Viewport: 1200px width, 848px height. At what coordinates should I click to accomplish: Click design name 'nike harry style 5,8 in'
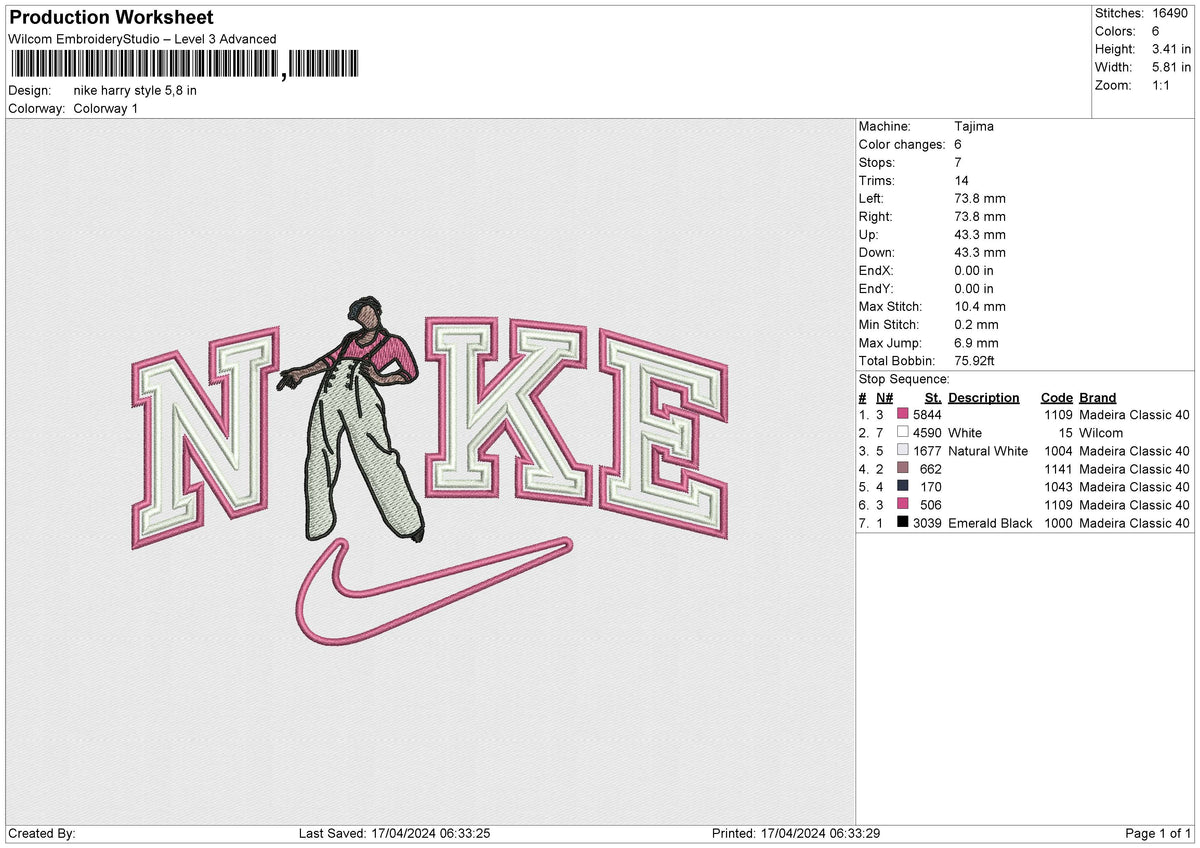[135, 91]
